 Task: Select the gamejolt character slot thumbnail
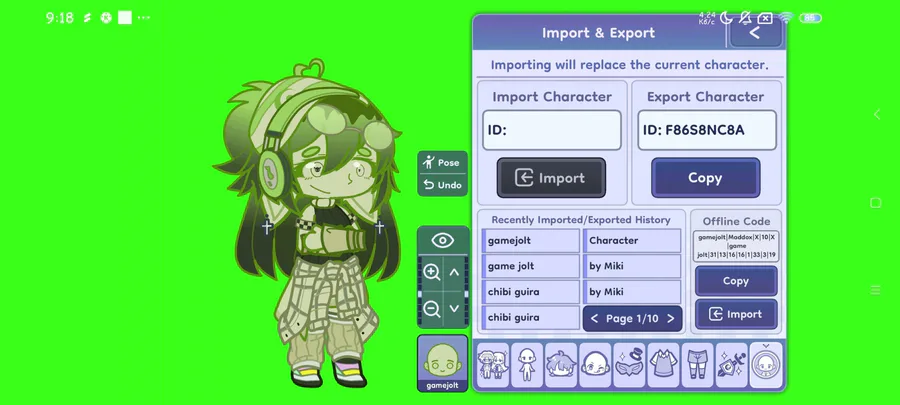[443, 364]
